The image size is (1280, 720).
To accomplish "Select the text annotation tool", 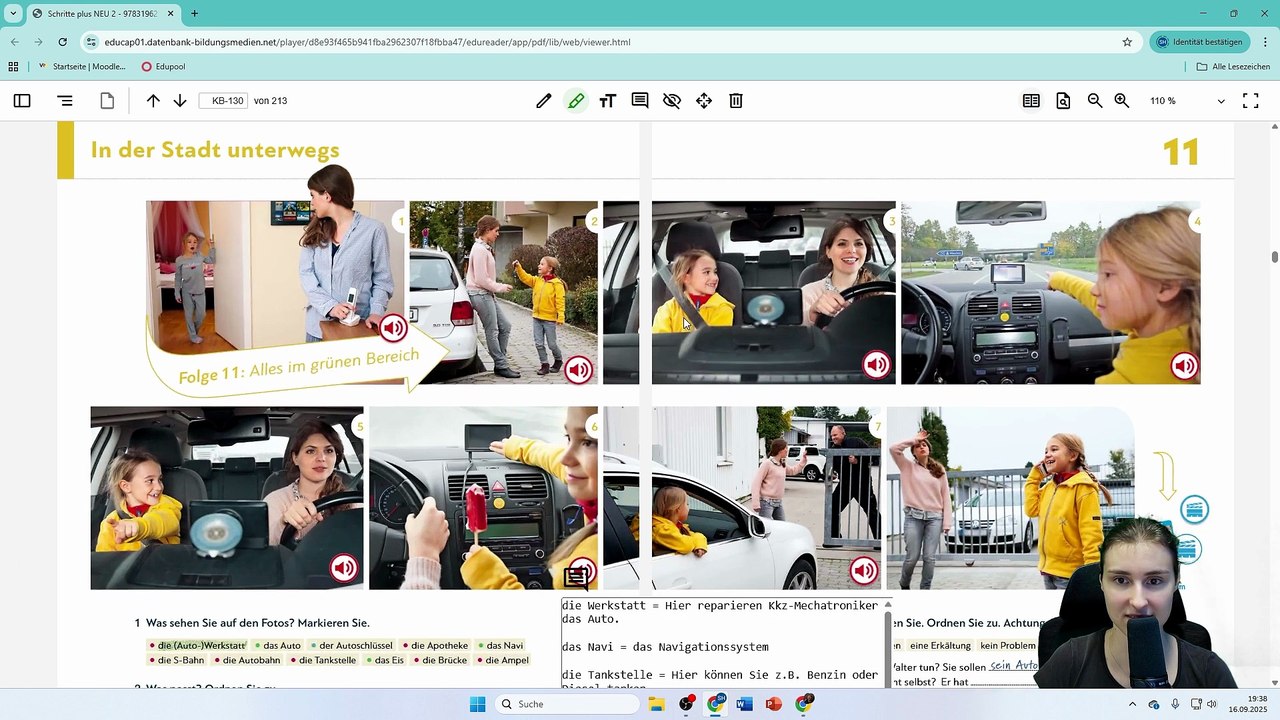I will click(x=607, y=101).
